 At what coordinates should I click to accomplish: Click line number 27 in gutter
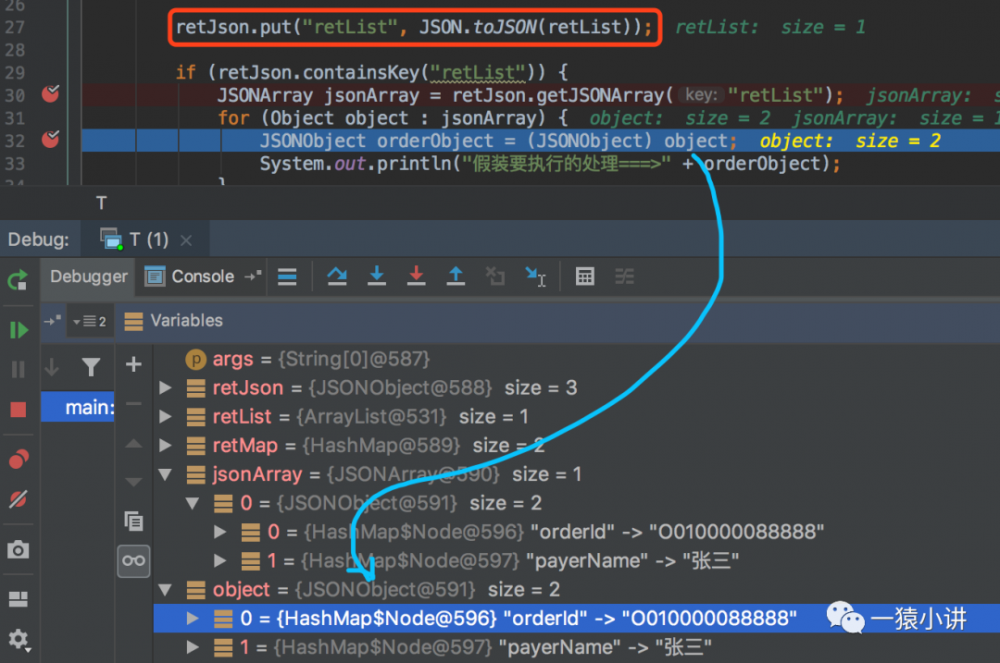pos(14,27)
